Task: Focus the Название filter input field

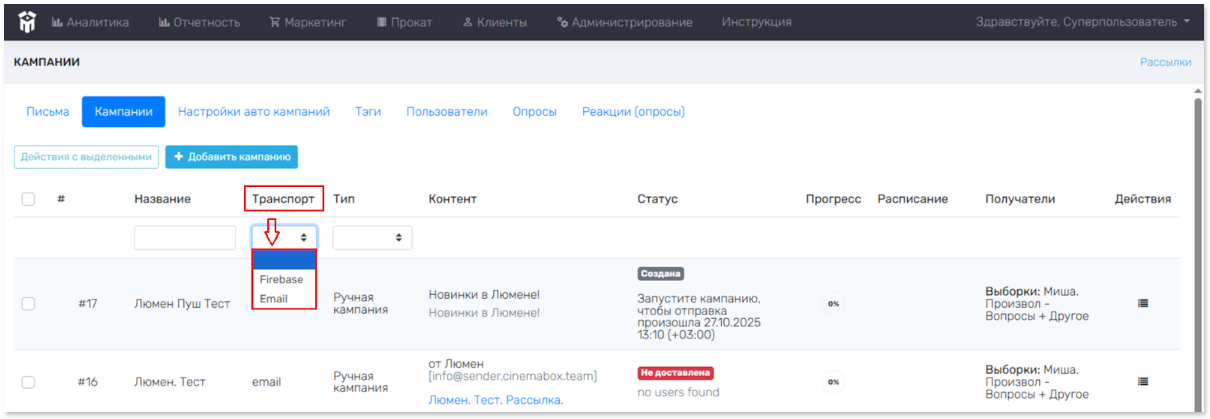Action: pos(185,238)
